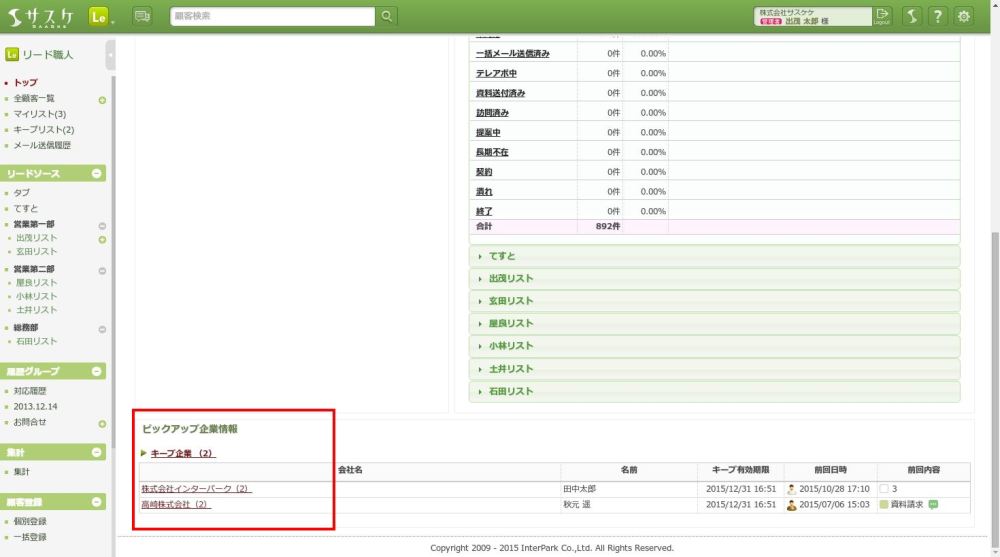
Task: Open the help question mark icon
Action: point(937,16)
